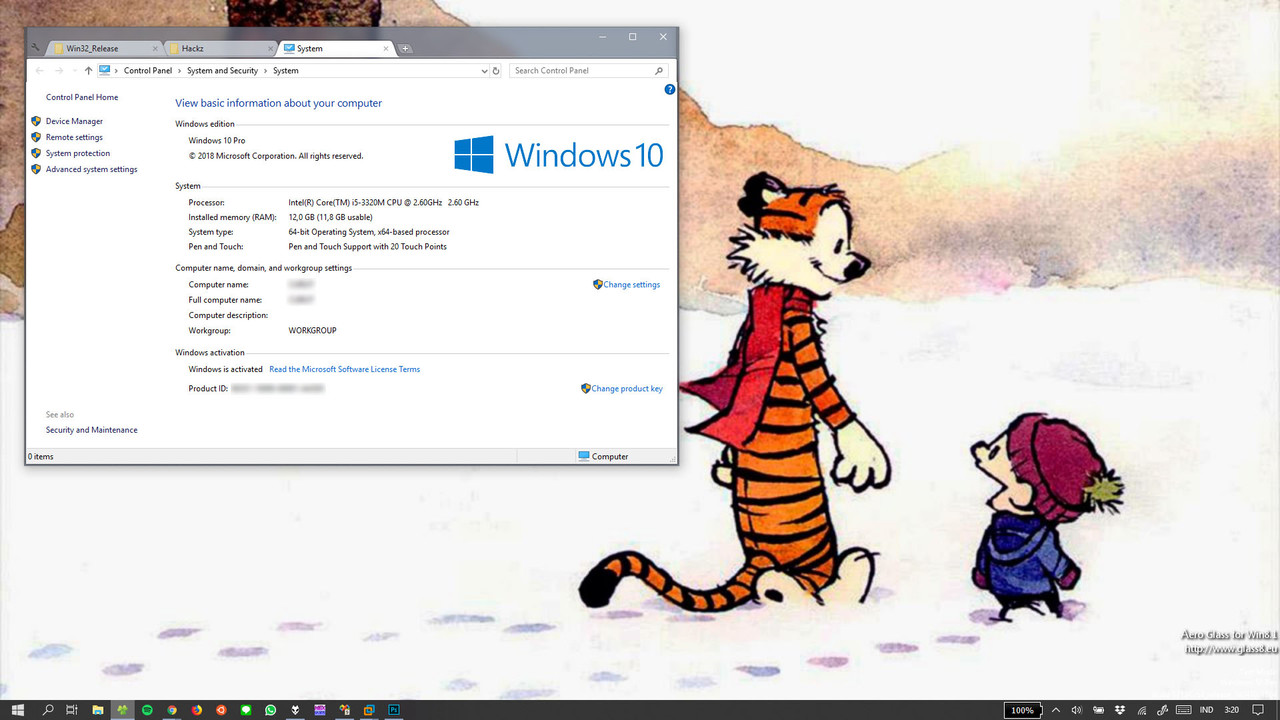Open a new tab with the plus button
Screen dimensions: 1280x720
click(x=405, y=48)
